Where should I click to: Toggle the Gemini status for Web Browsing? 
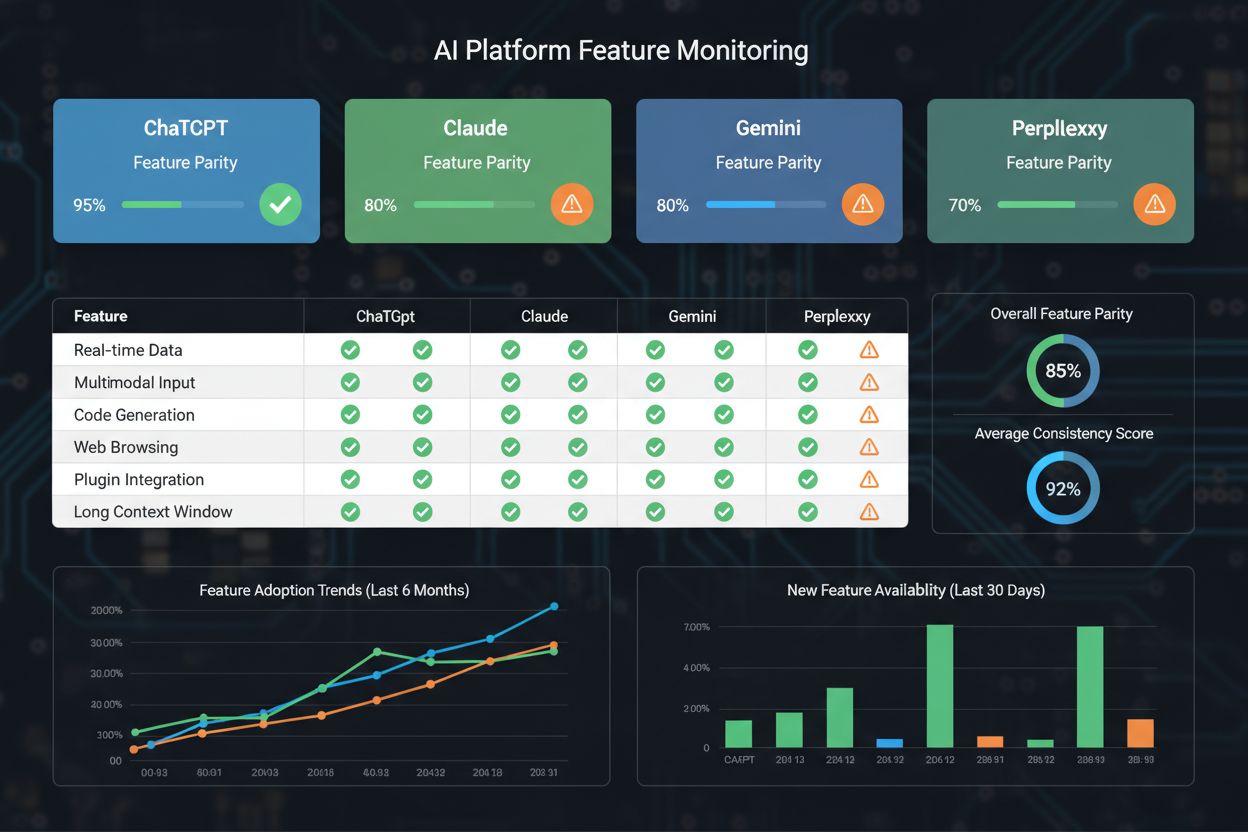[x=655, y=446]
